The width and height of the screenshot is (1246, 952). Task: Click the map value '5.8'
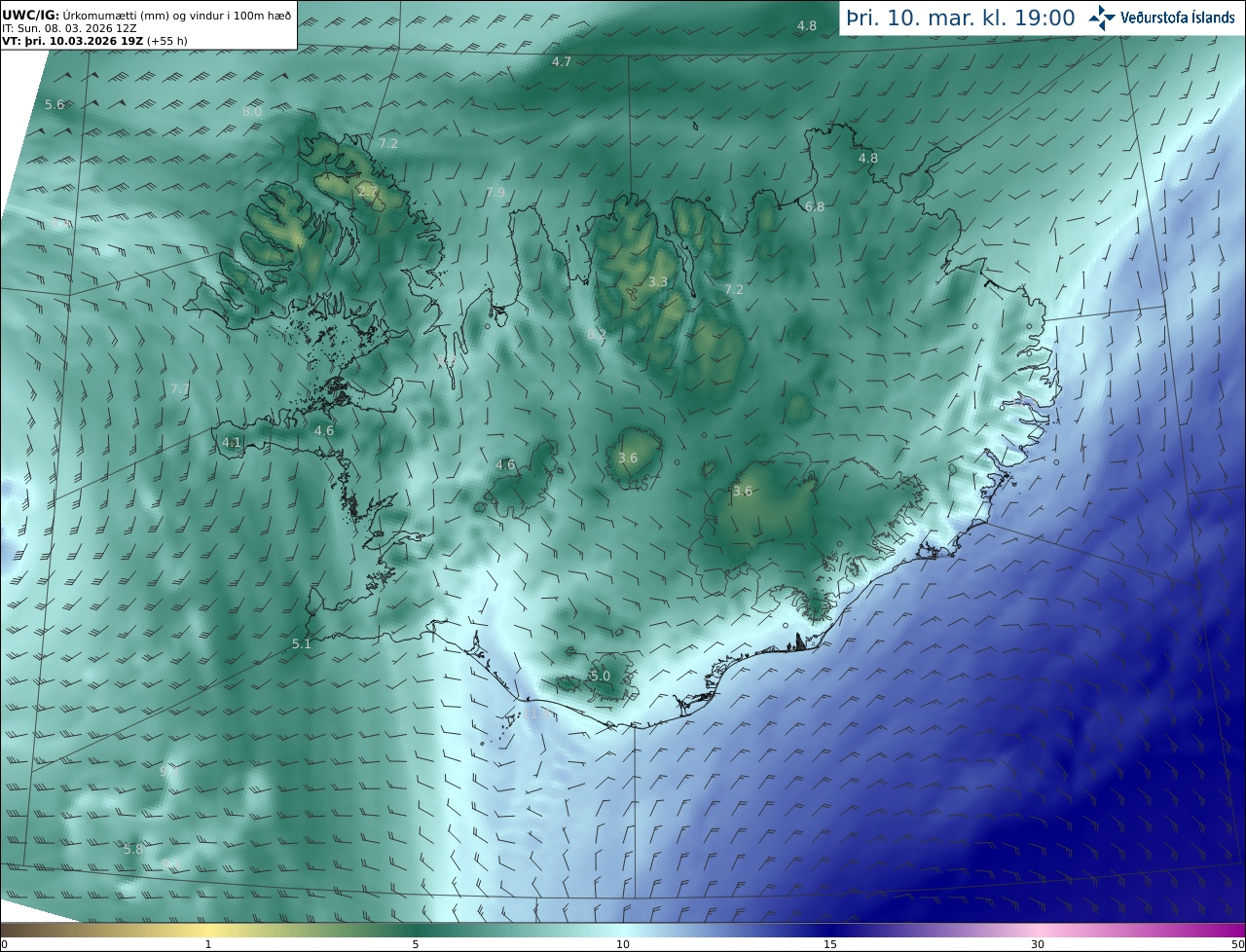(133, 849)
